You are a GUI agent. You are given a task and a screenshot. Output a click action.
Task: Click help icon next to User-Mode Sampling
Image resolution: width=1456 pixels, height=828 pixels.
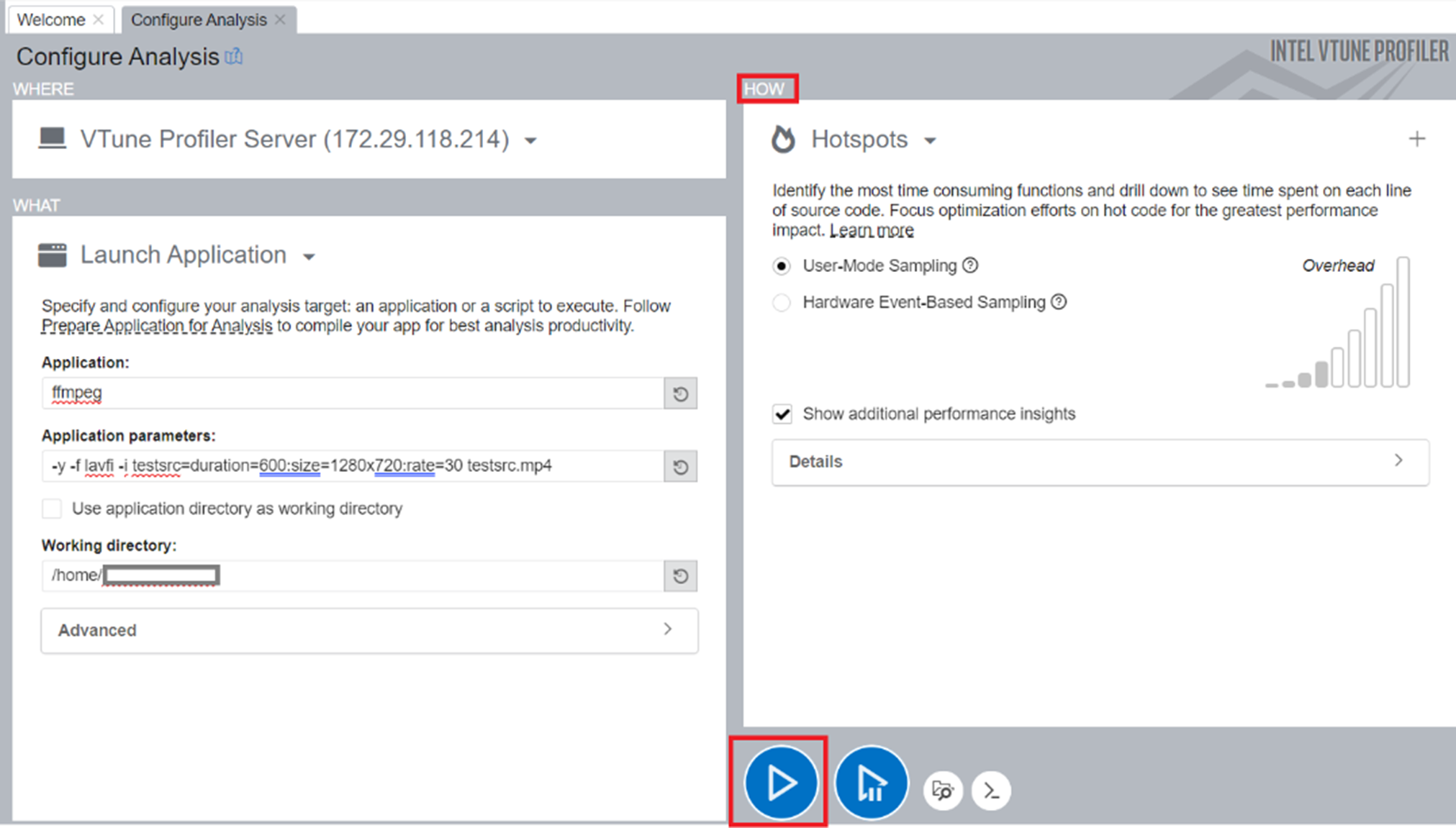point(970,265)
